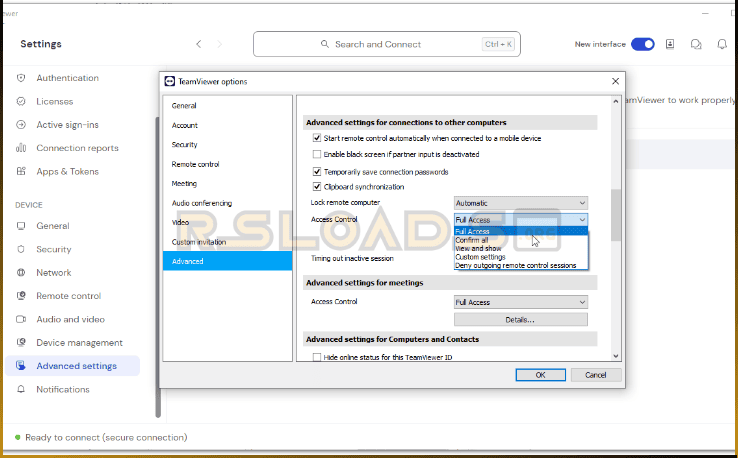Open the General options tab

click(x=227, y=106)
